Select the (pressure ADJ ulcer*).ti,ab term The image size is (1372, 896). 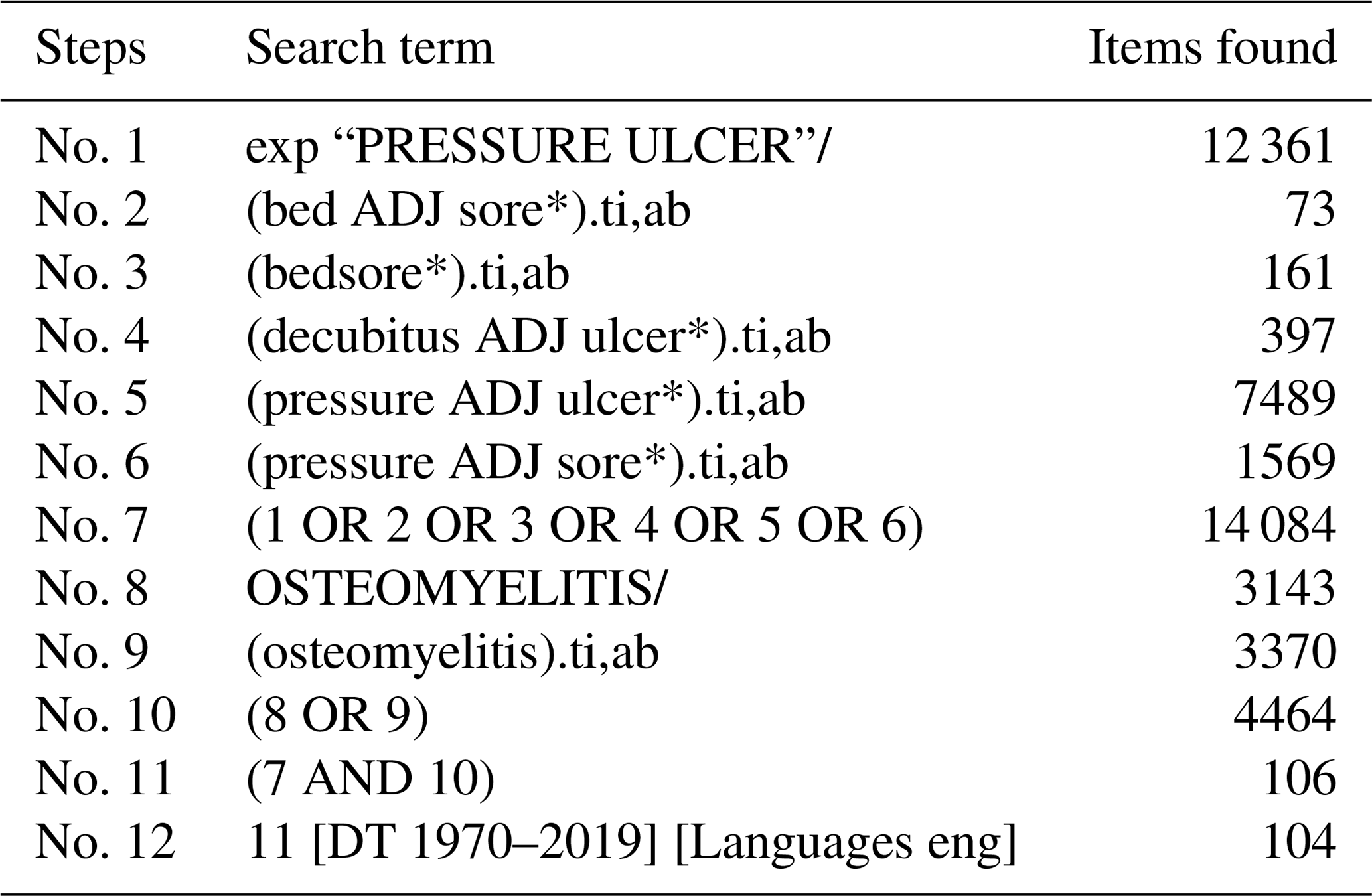(526, 400)
